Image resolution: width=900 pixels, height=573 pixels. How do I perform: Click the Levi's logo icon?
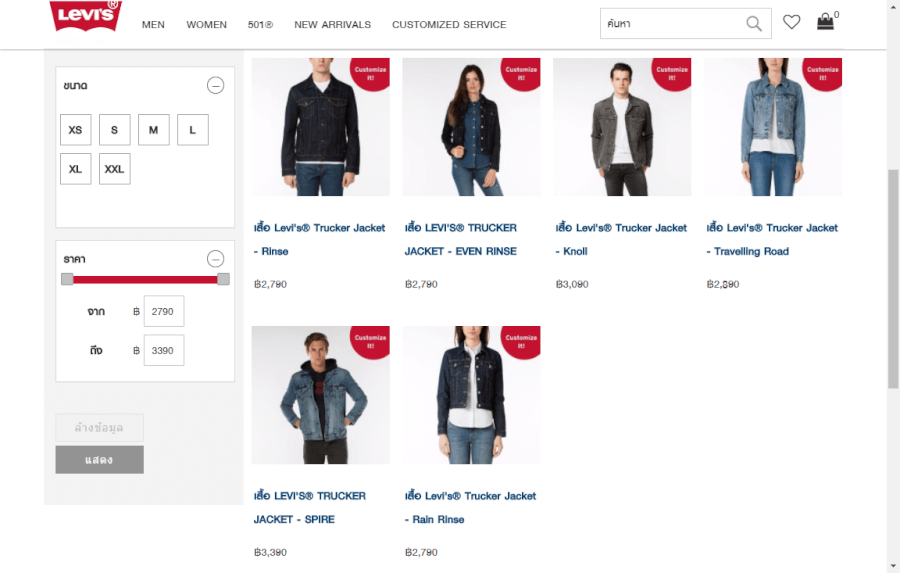pos(85,16)
